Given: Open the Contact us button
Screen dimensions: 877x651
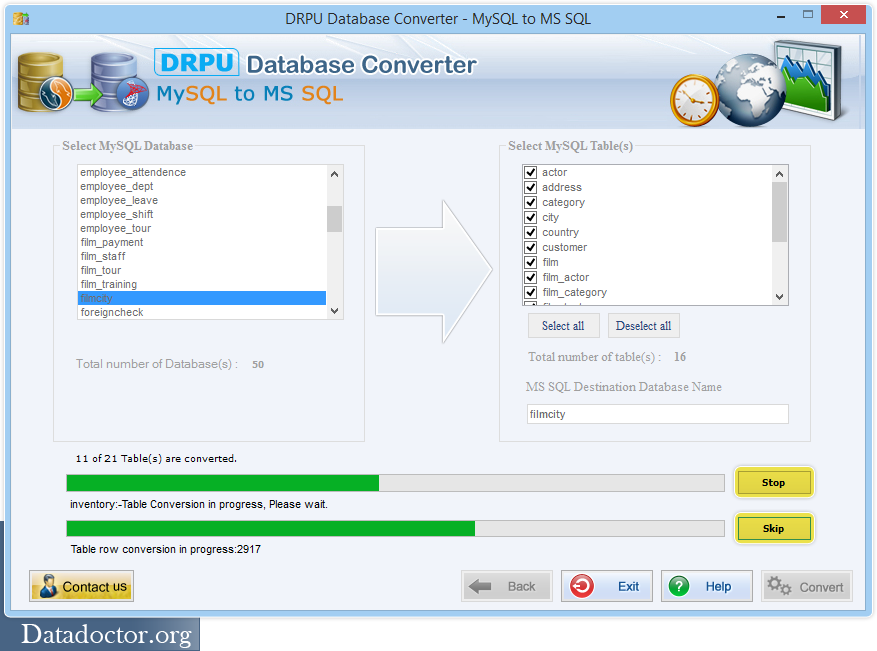Looking at the screenshot, I should pos(82,586).
